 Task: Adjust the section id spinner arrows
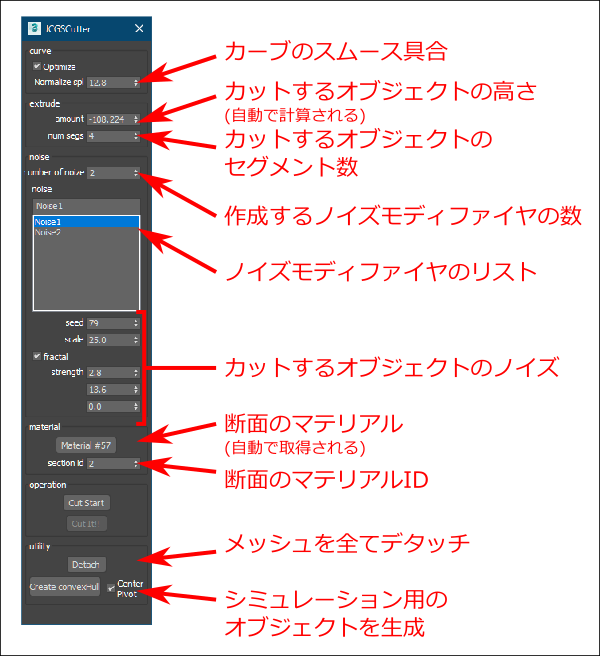click(136, 463)
